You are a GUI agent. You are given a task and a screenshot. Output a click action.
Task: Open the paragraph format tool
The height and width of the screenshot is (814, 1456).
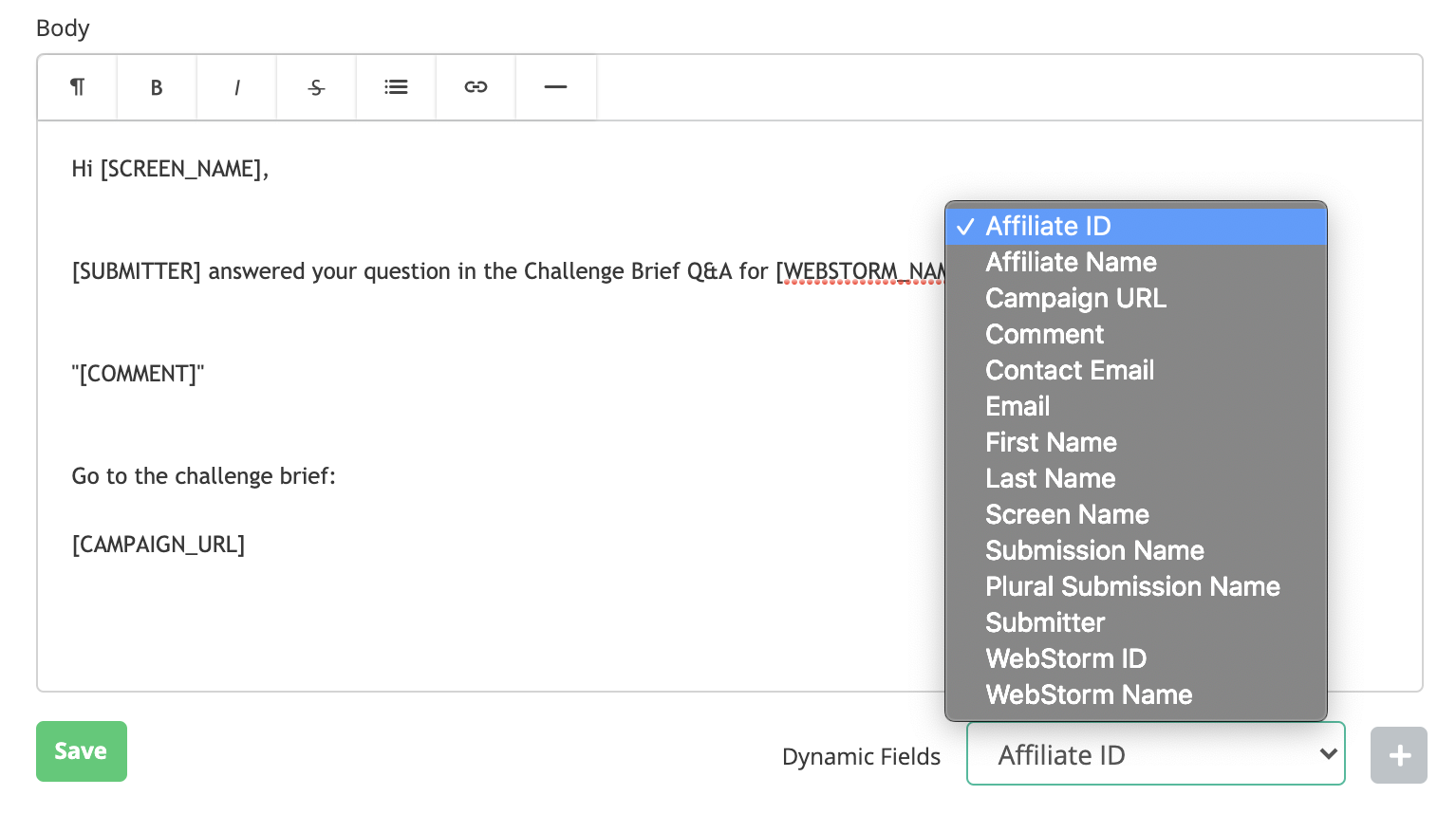[78, 87]
